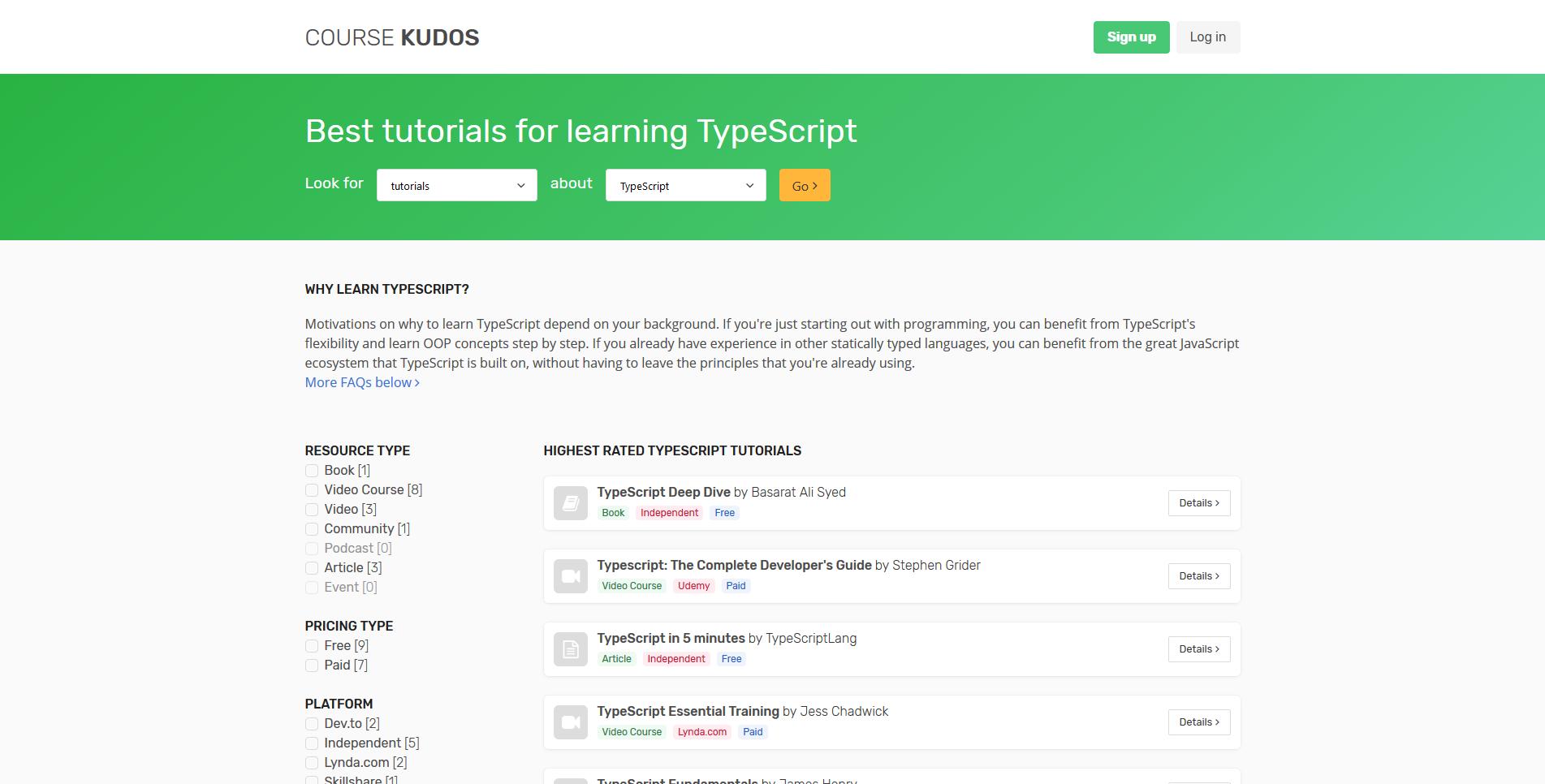Open Details for TypeScript Essential Training
Viewport: 1545px width, 784px height.
(x=1199, y=722)
